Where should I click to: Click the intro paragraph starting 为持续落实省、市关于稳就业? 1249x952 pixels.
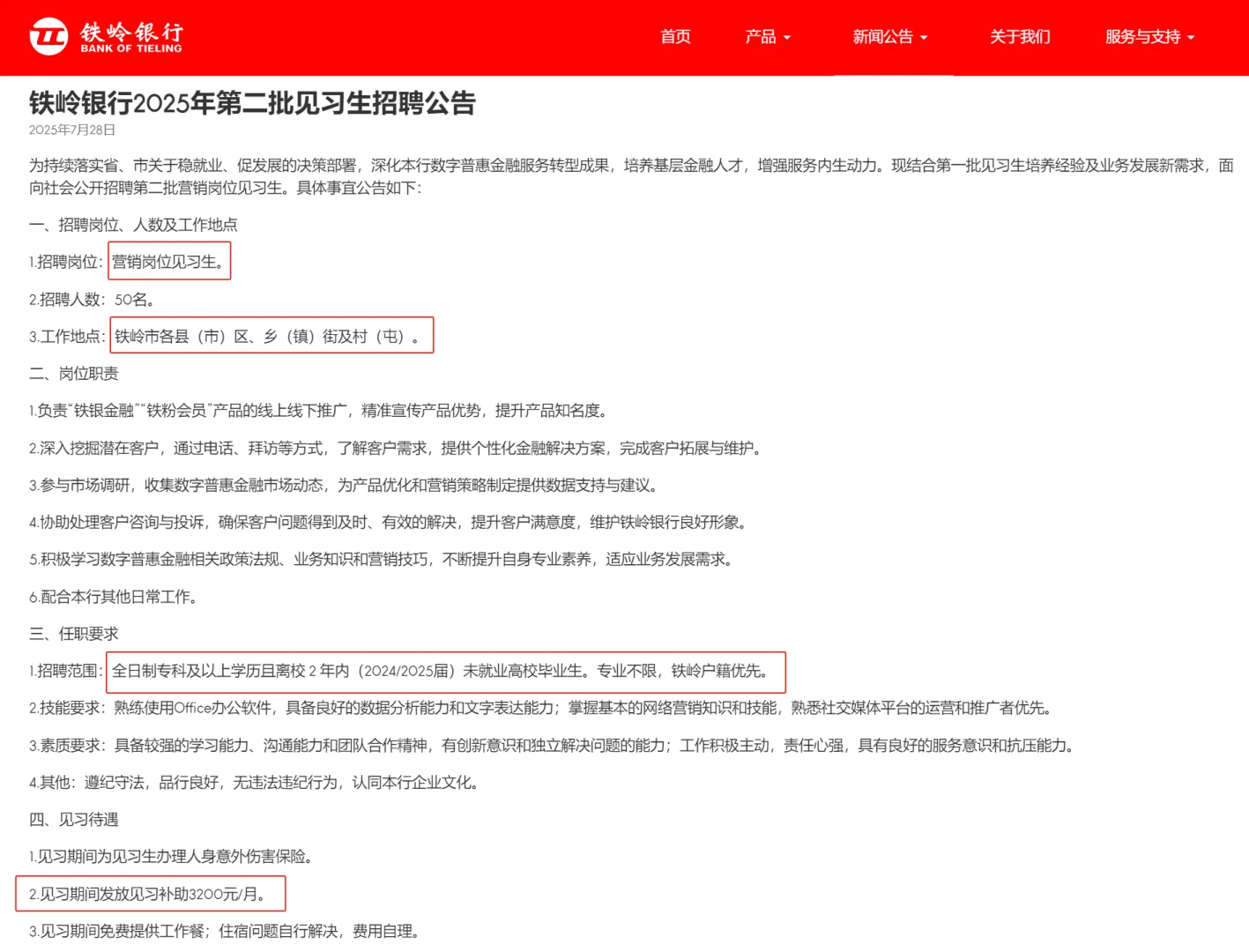(x=631, y=176)
